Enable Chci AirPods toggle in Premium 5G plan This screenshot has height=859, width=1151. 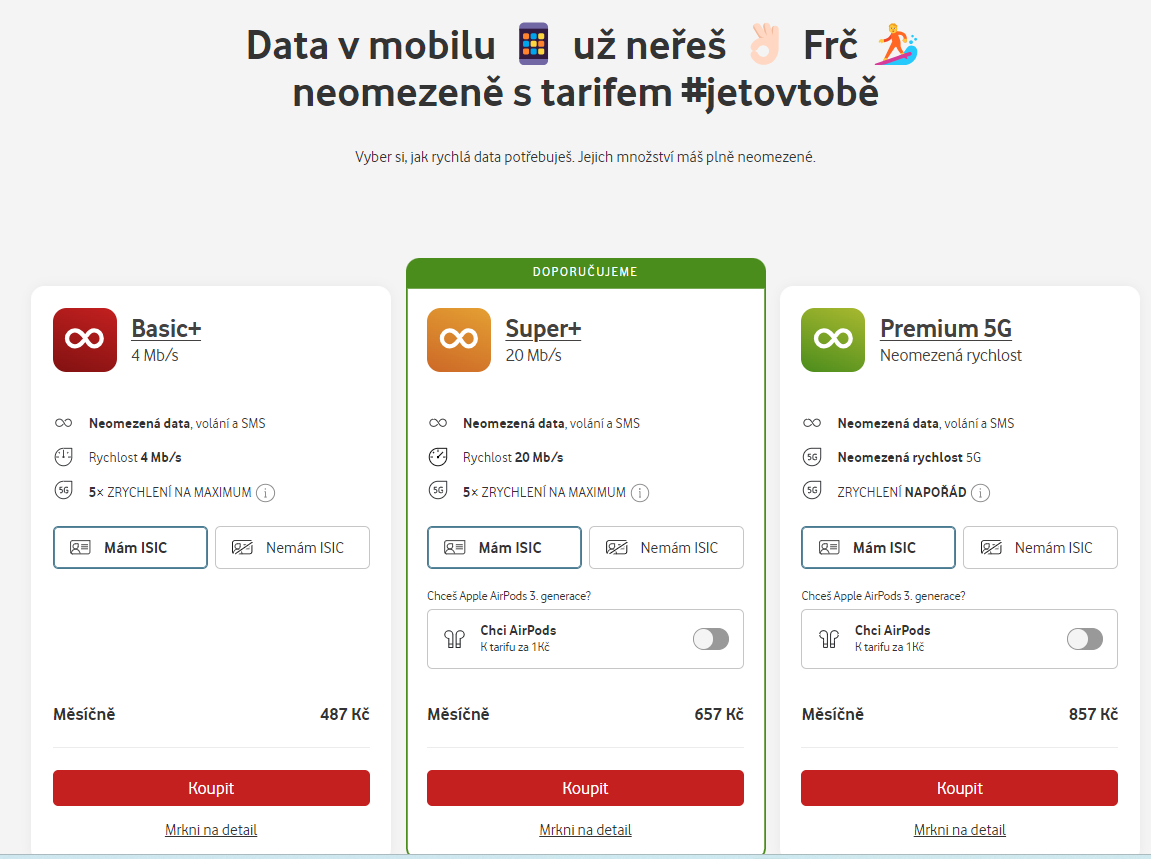(1085, 639)
